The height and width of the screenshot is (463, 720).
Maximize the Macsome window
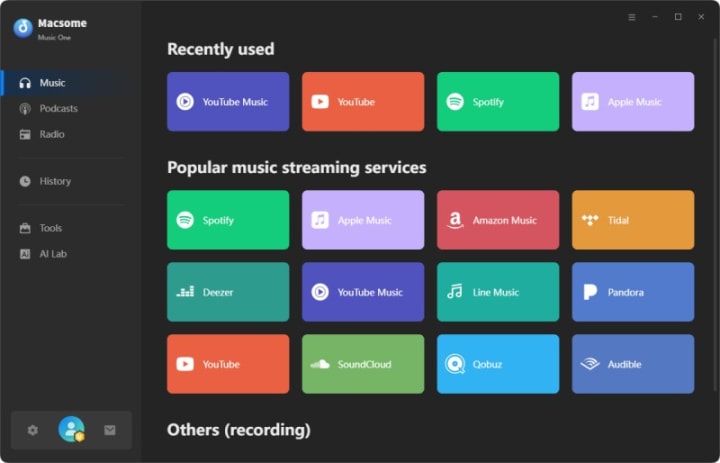pos(678,17)
